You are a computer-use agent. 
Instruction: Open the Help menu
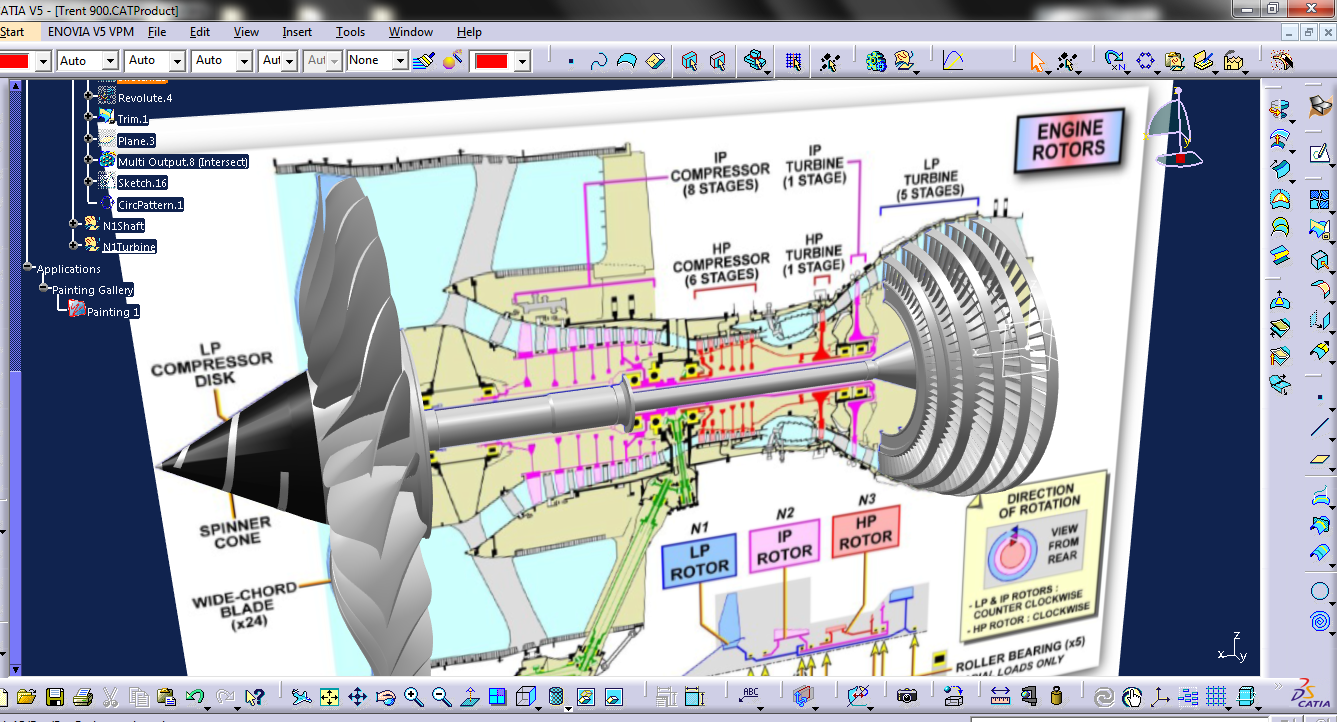(469, 32)
